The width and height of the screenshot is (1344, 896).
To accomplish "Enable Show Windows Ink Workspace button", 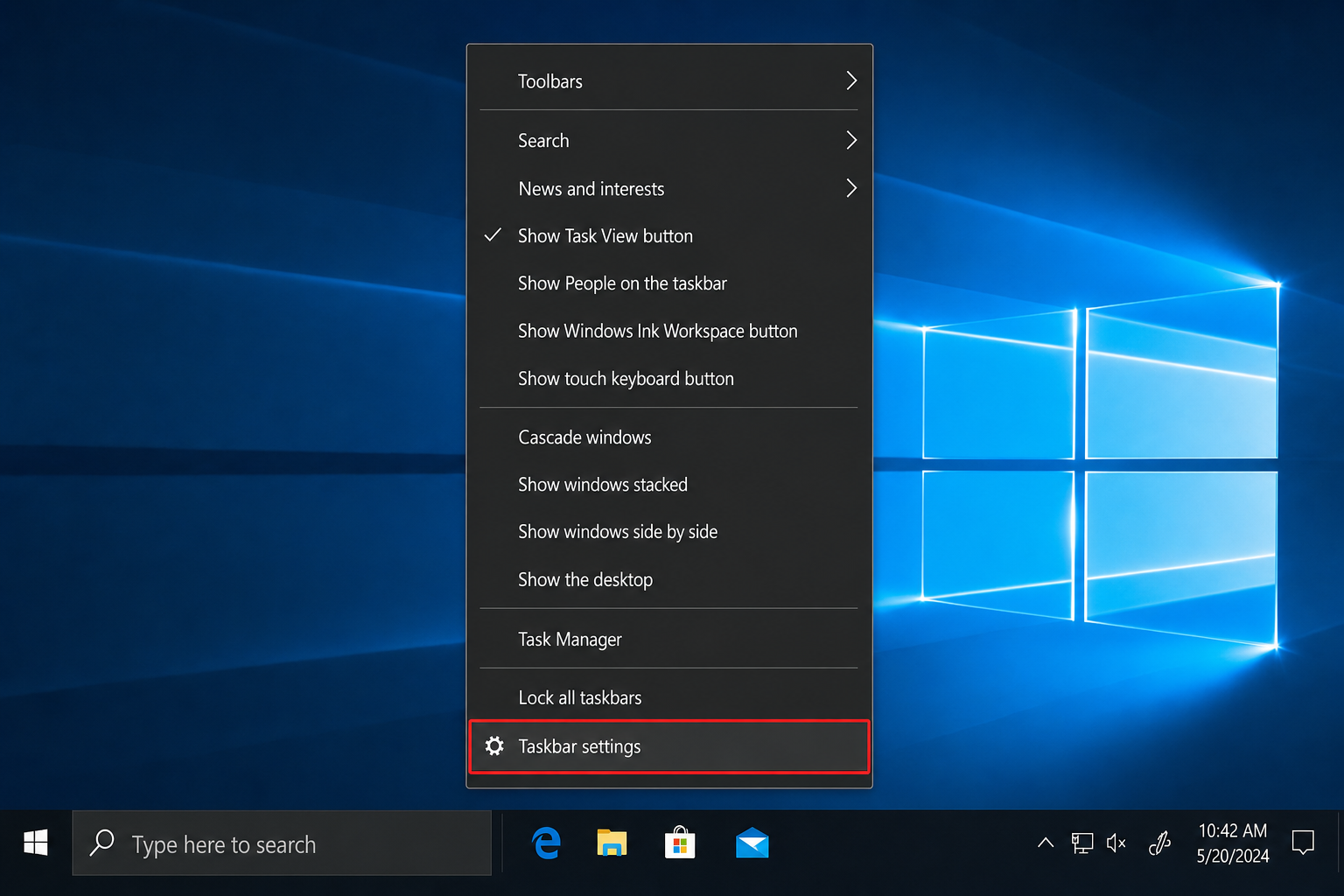I will point(669,331).
